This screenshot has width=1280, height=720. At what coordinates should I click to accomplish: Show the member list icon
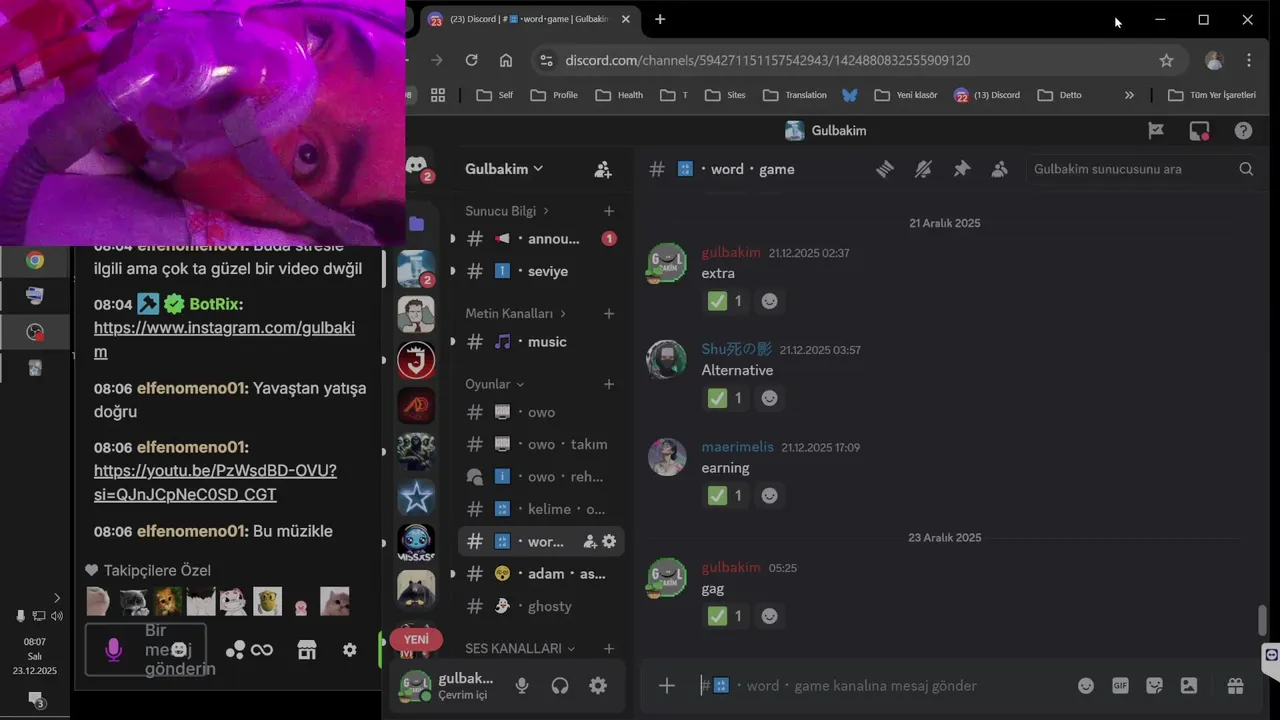tap(999, 169)
